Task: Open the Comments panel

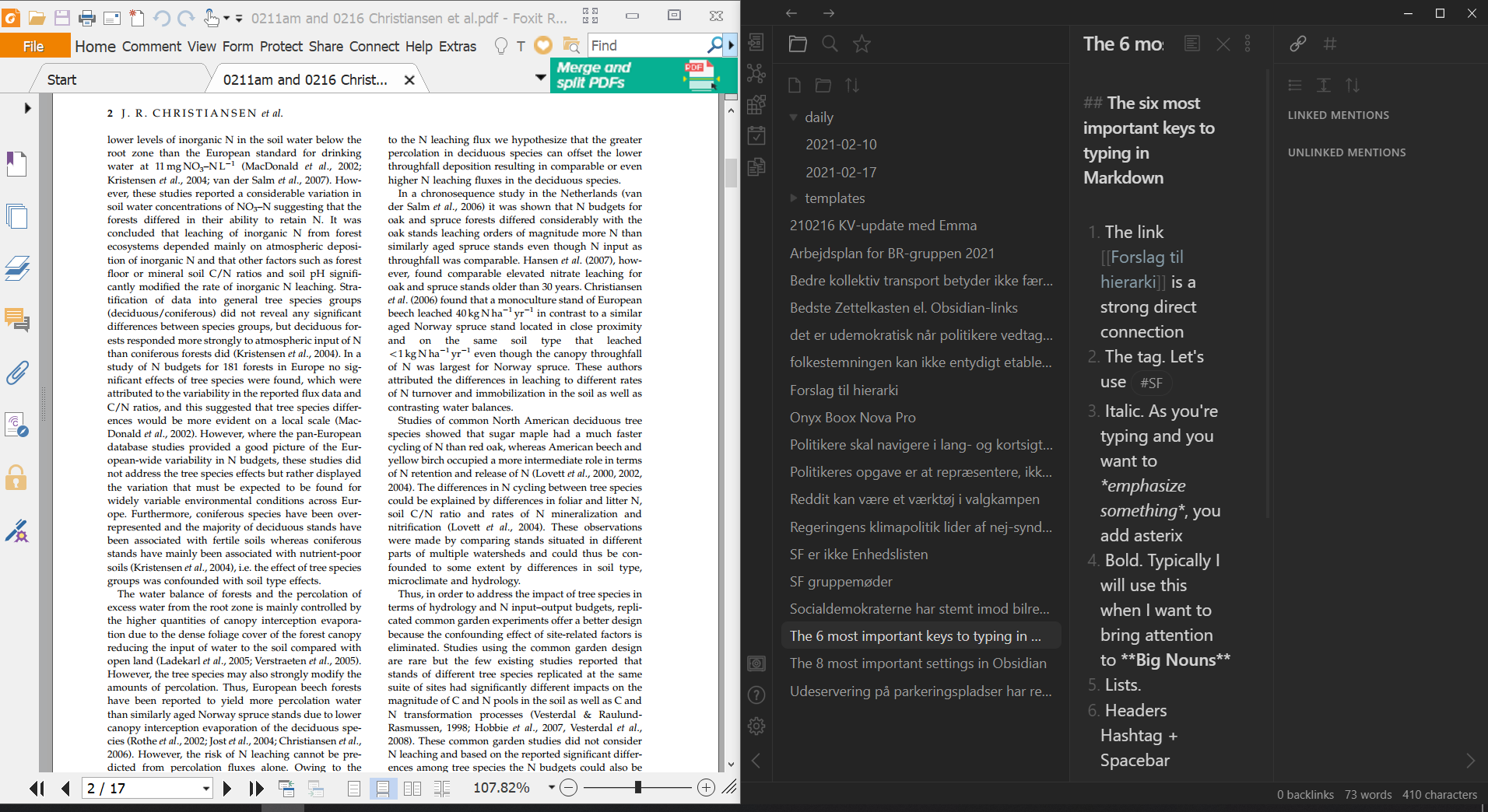Action: point(17,321)
